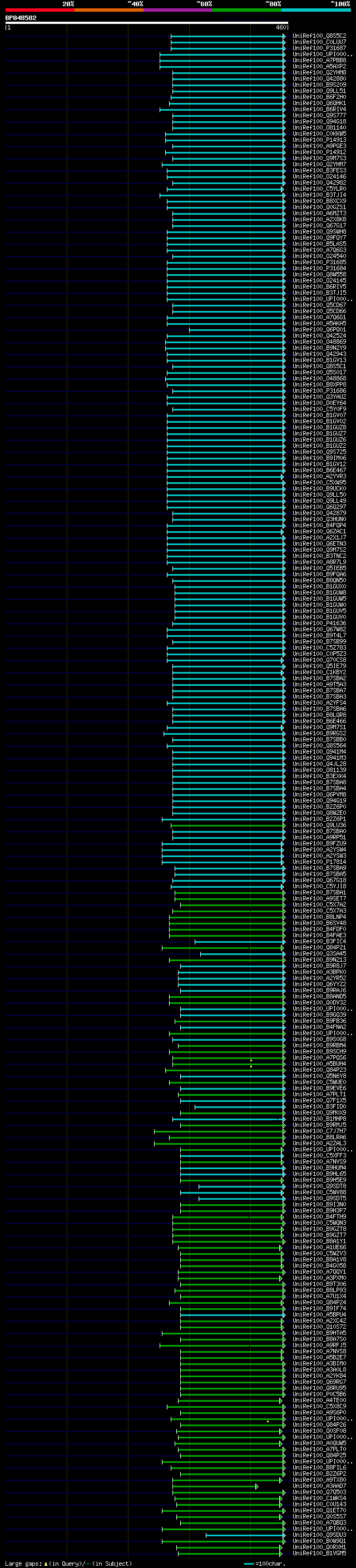Select hit label UniRef100_B3FID0
This screenshot has width=356, height=1568.
[319, 1106]
